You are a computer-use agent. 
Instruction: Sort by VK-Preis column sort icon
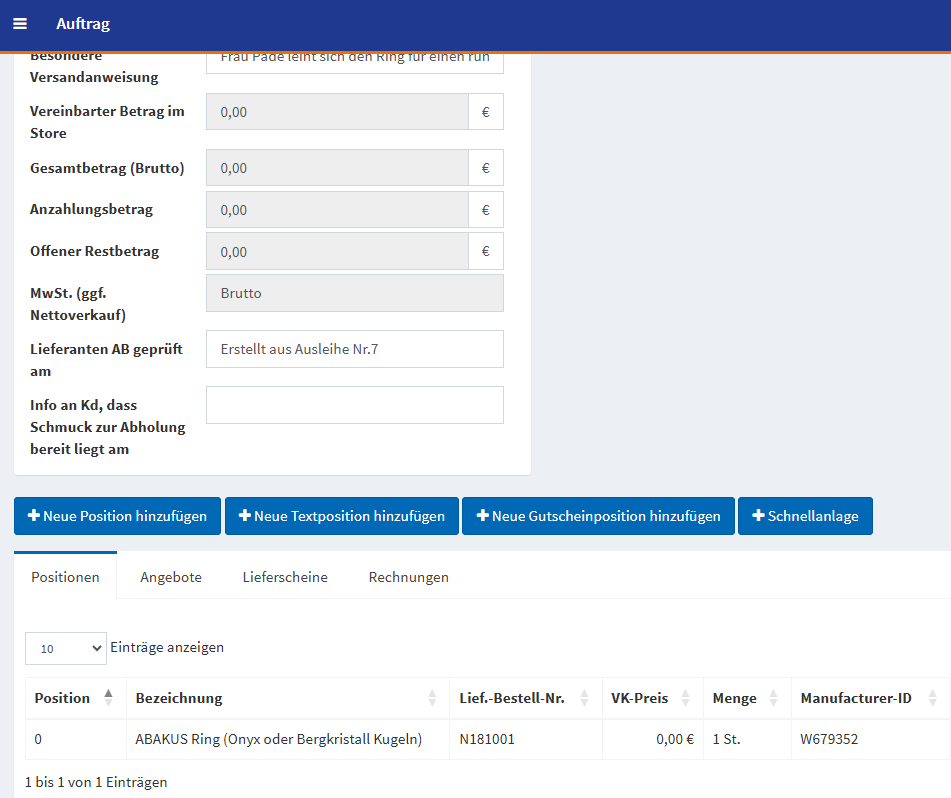[686, 698]
